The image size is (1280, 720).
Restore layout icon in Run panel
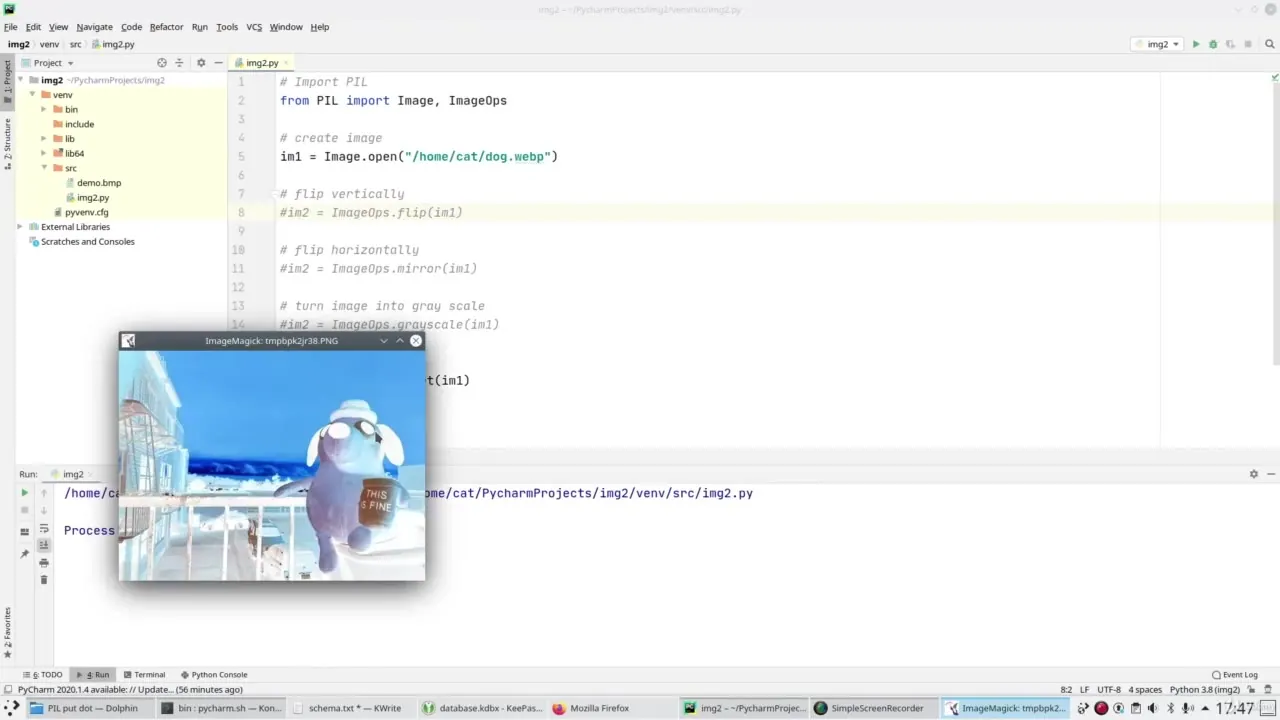tap(25, 532)
